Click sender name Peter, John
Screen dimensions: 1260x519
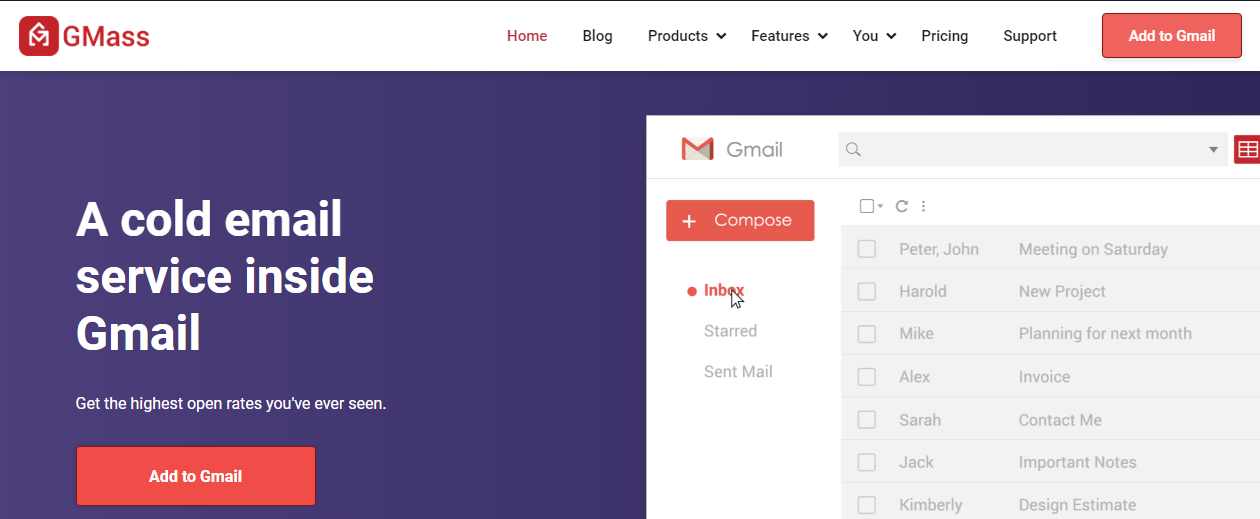point(939,249)
